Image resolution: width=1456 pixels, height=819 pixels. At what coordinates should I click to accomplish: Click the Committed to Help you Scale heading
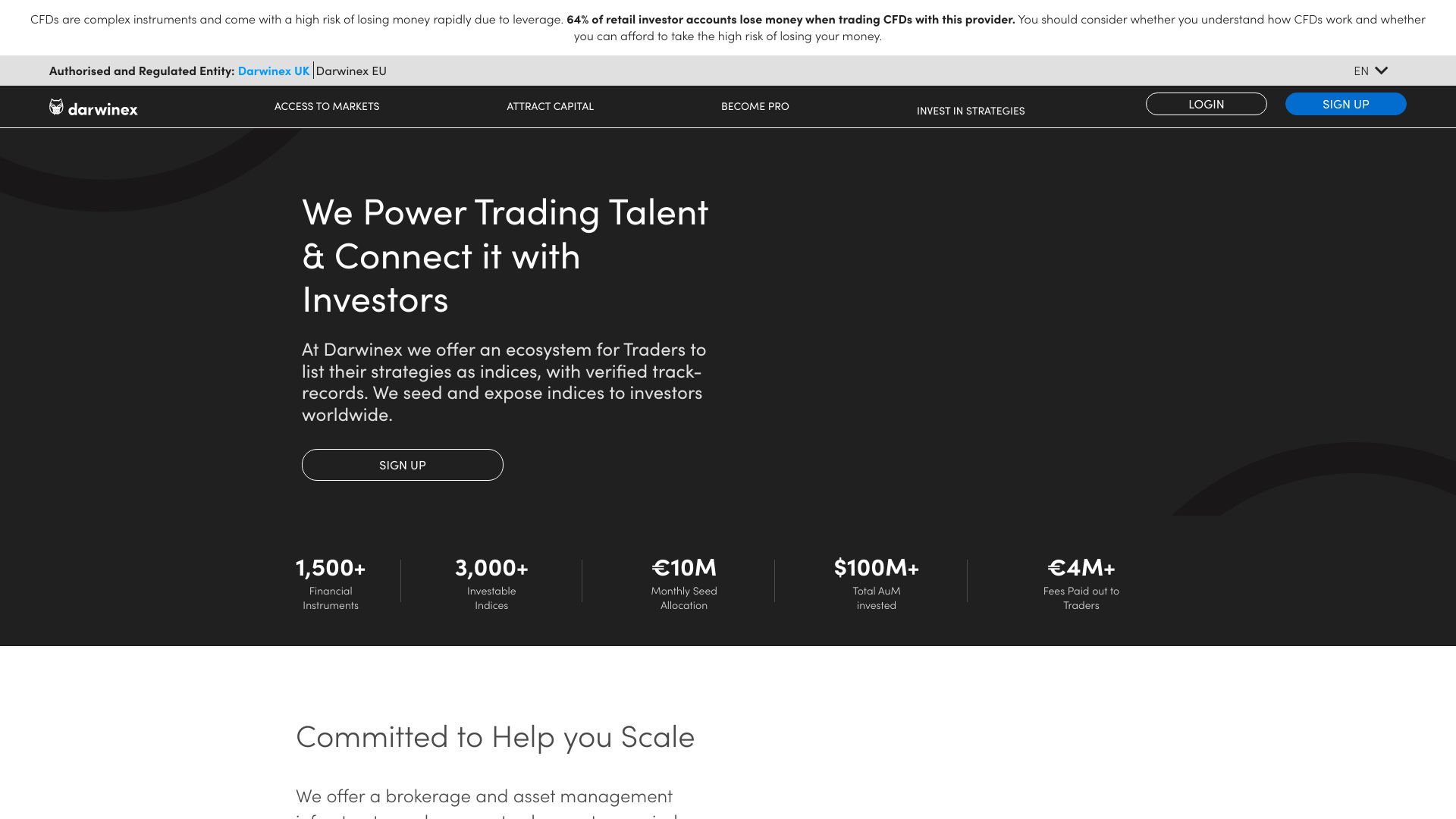[495, 736]
